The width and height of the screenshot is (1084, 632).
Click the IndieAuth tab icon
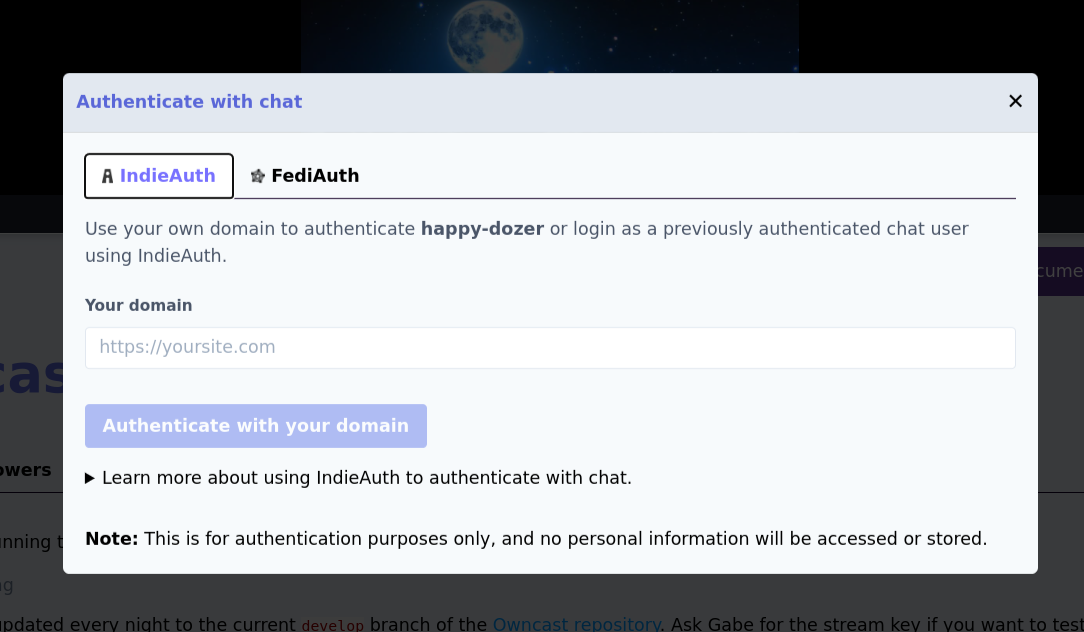pos(107,177)
